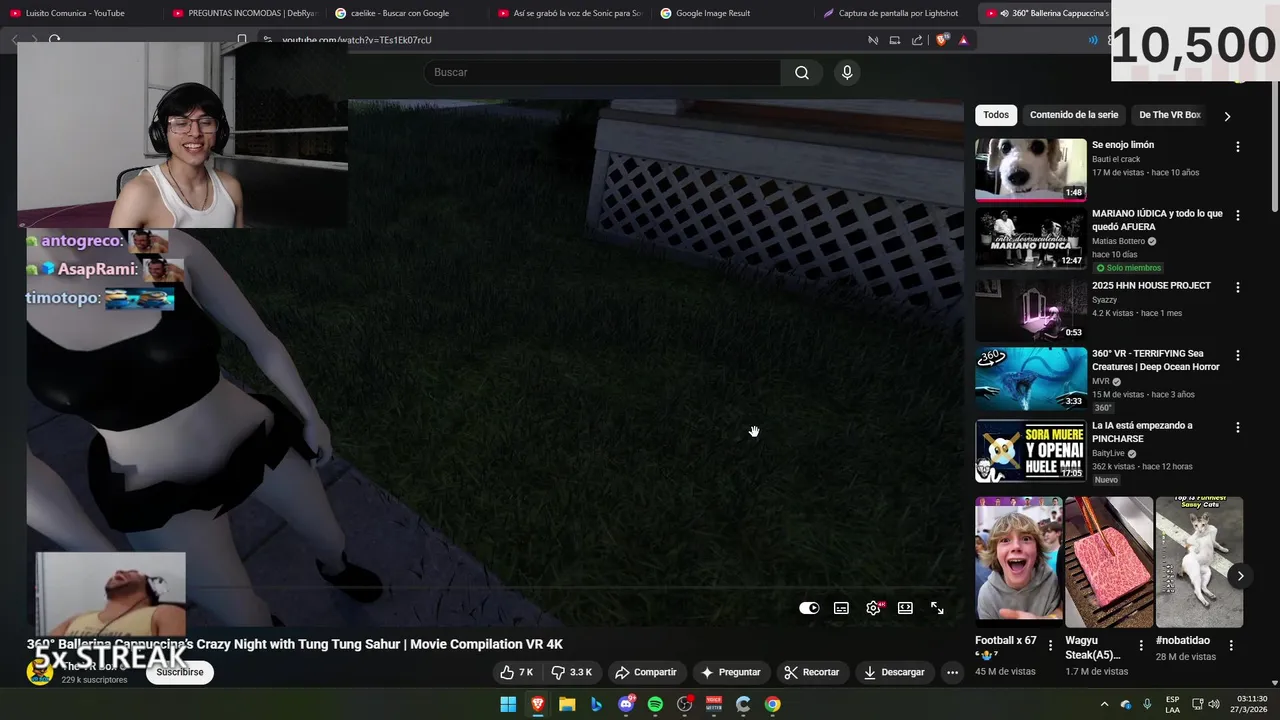The height and width of the screenshot is (720, 1280).
Task: Open Discord from the taskbar
Action: (x=627, y=704)
